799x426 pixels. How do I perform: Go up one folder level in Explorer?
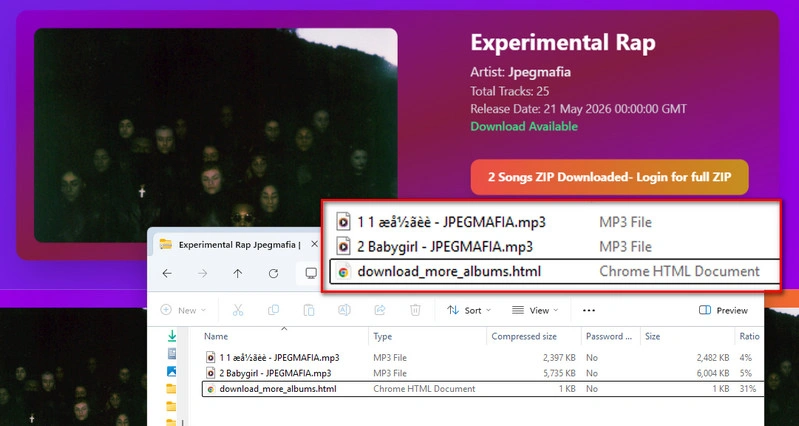(237, 274)
